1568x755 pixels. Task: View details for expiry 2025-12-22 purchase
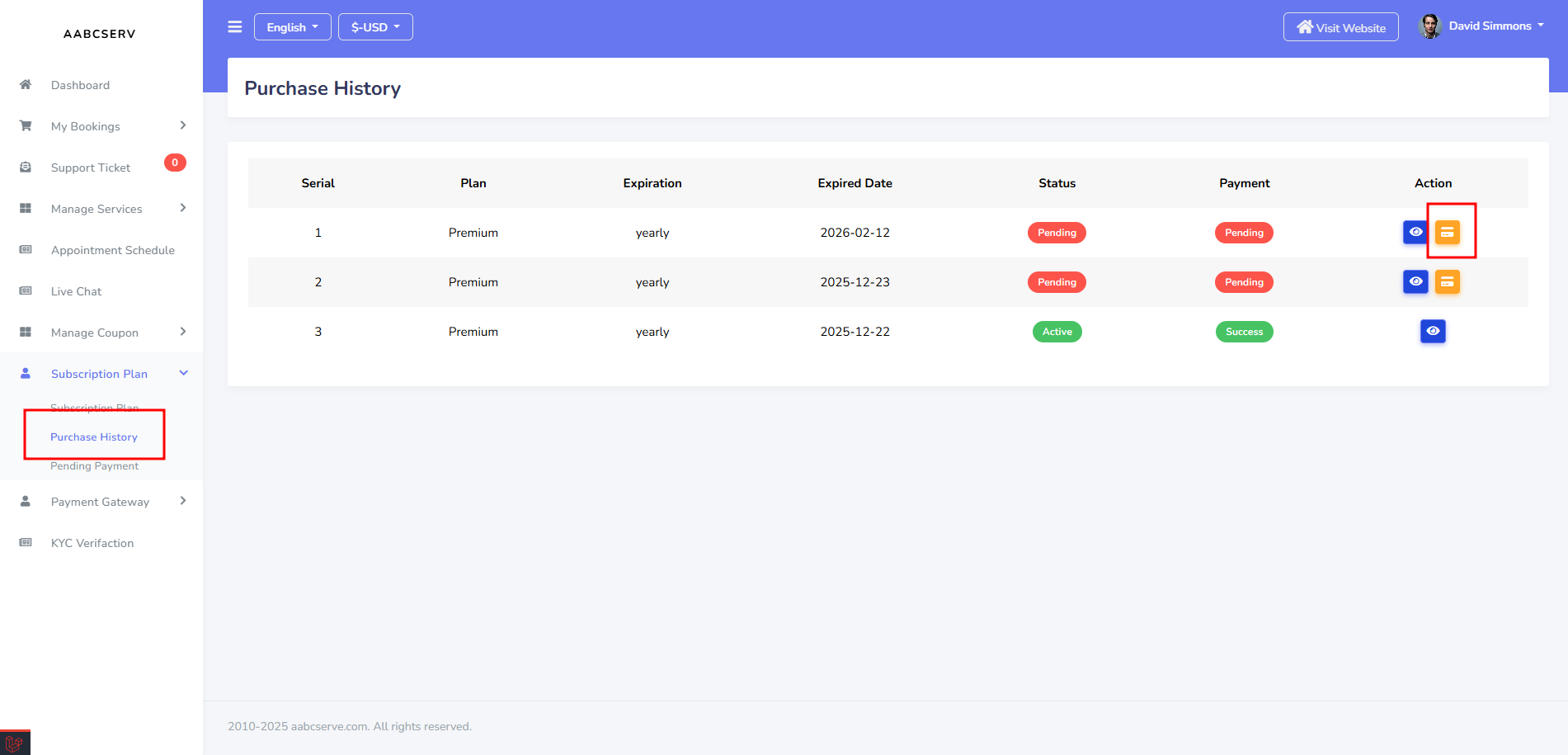tap(1433, 331)
